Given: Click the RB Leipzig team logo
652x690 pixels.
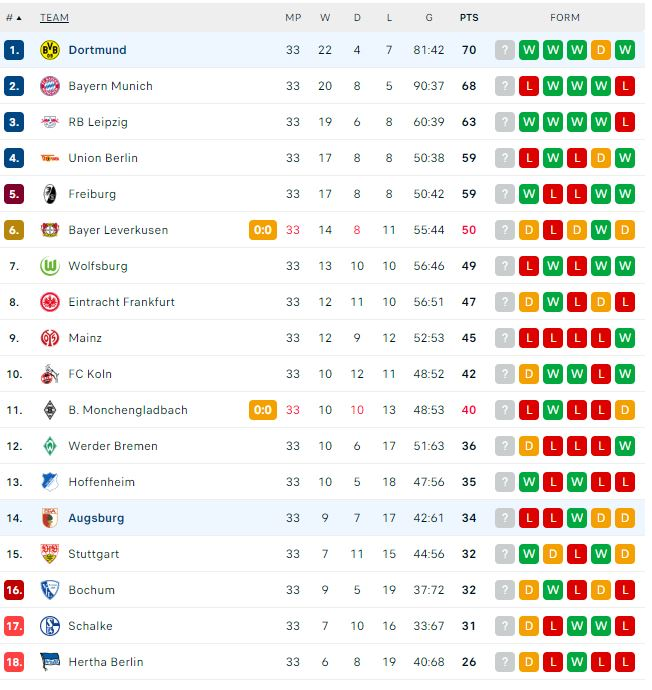Looking at the screenshot, I should (50, 122).
